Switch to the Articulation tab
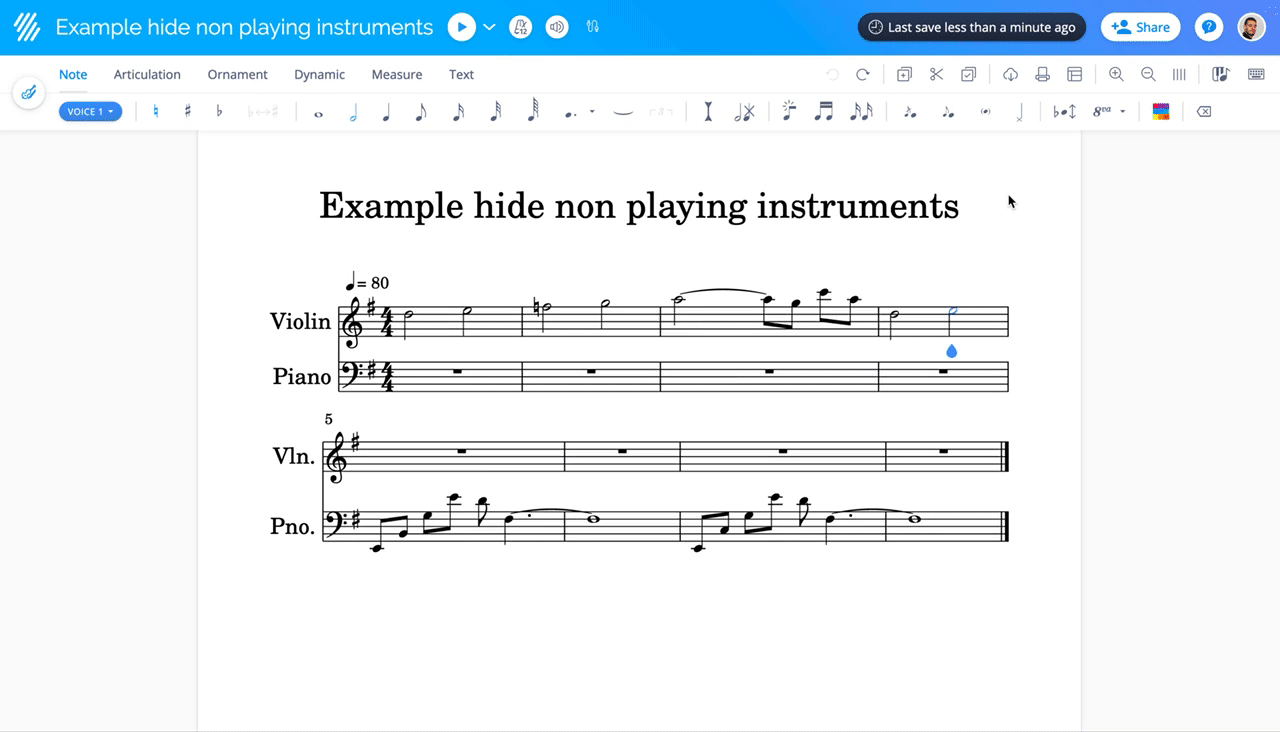This screenshot has height=732, width=1280. click(147, 74)
